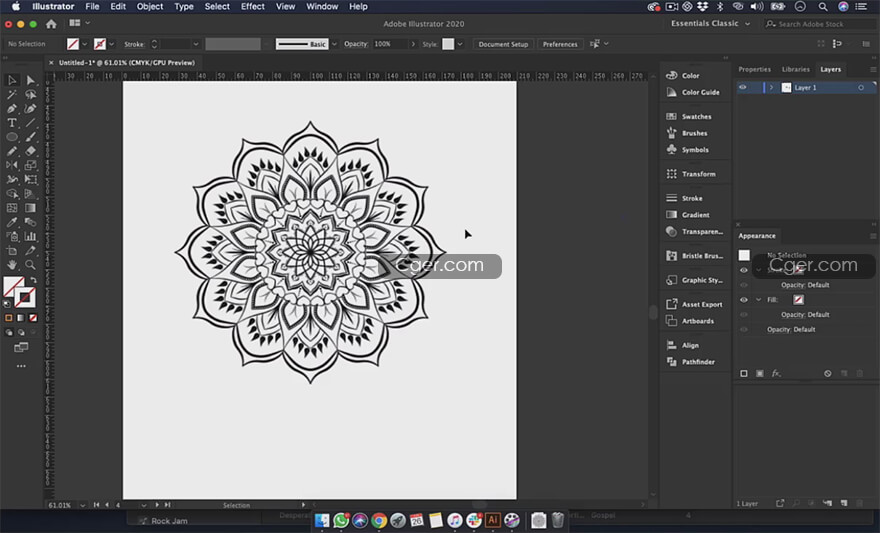Open the Effect menu
The height and width of the screenshot is (533, 880).
tap(253, 6)
